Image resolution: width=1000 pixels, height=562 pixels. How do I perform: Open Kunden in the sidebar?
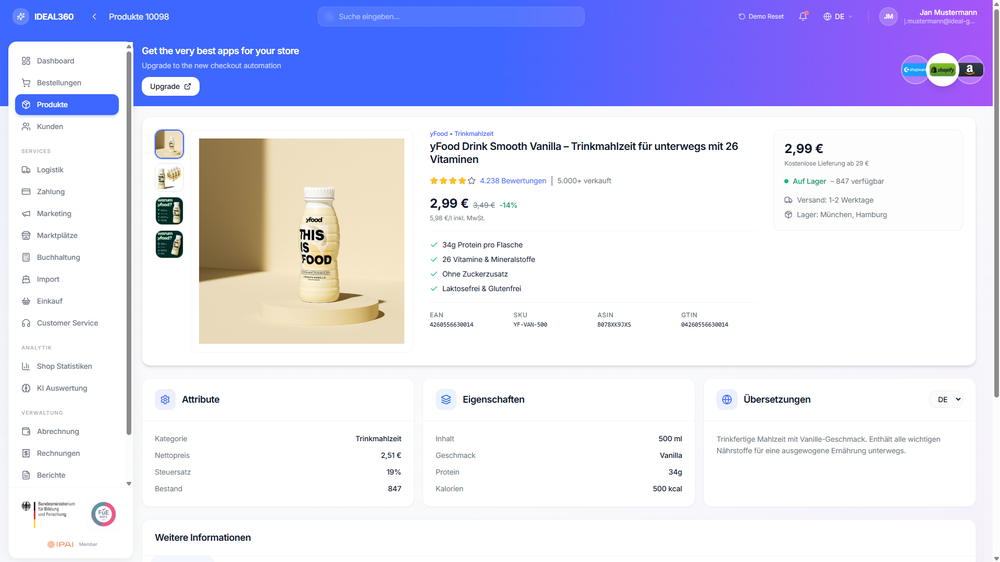[67, 126]
